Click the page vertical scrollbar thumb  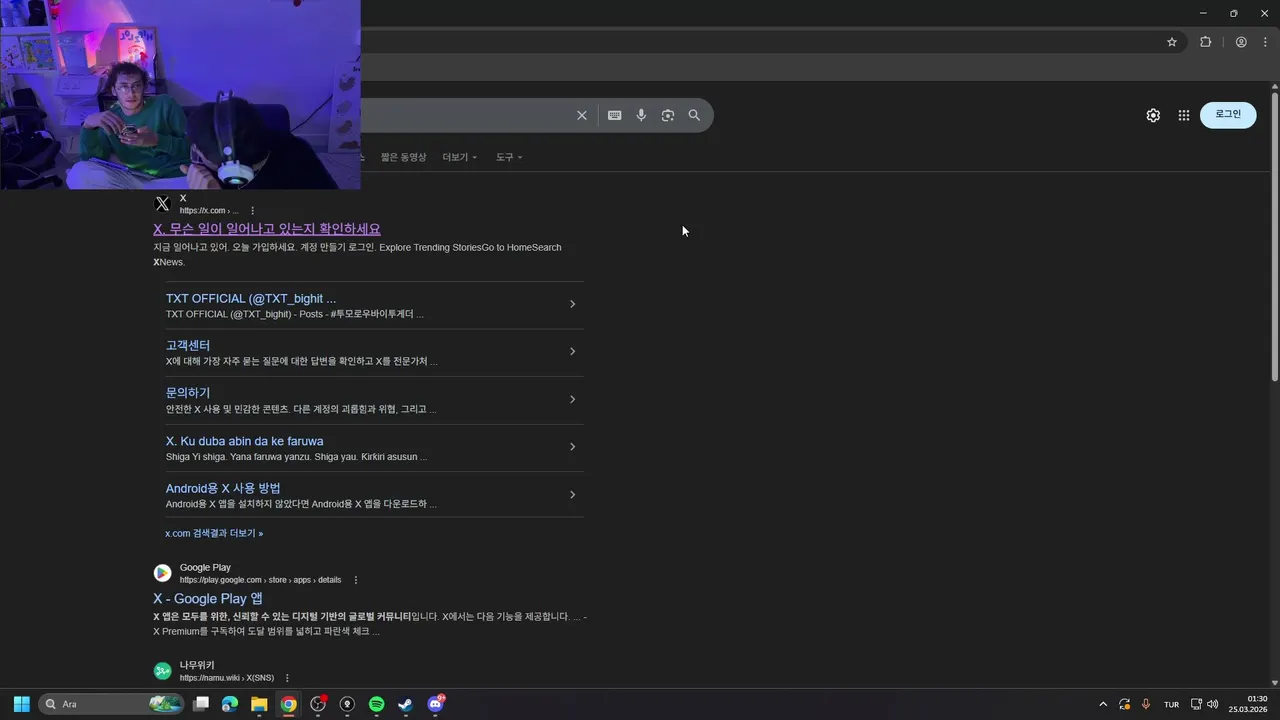pyautogui.click(x=1275, y=237)
